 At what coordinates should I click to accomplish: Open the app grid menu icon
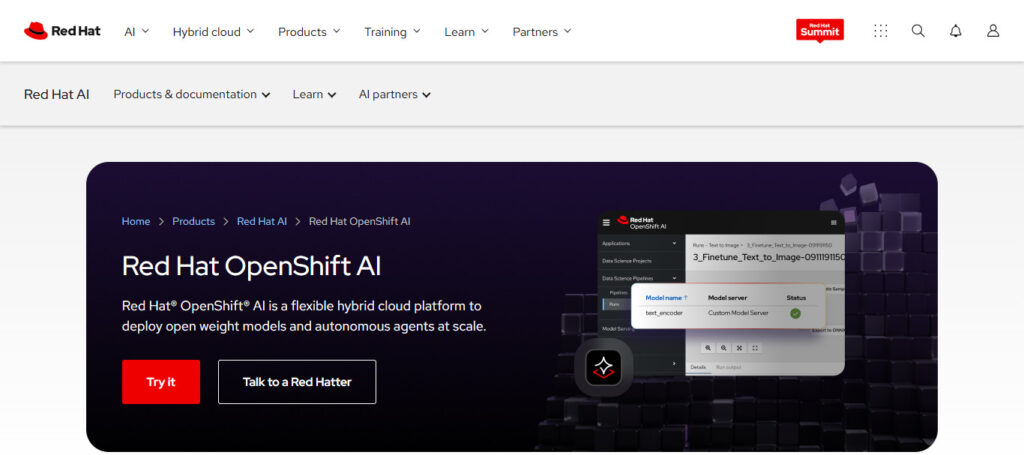tap(880, 31)
